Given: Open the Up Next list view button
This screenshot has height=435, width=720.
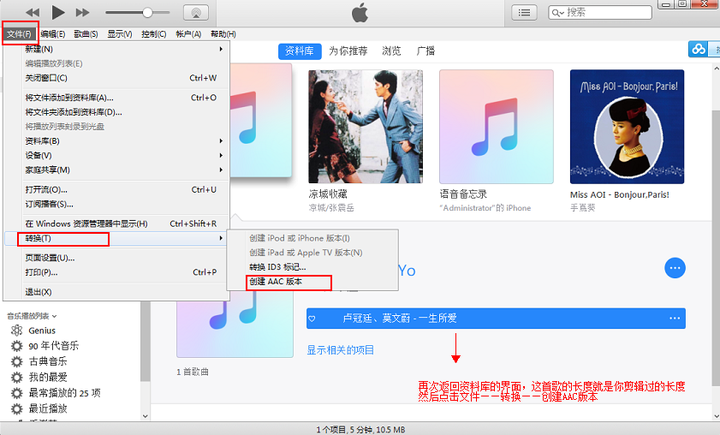Looking at the screenshot, I should 524,12.
